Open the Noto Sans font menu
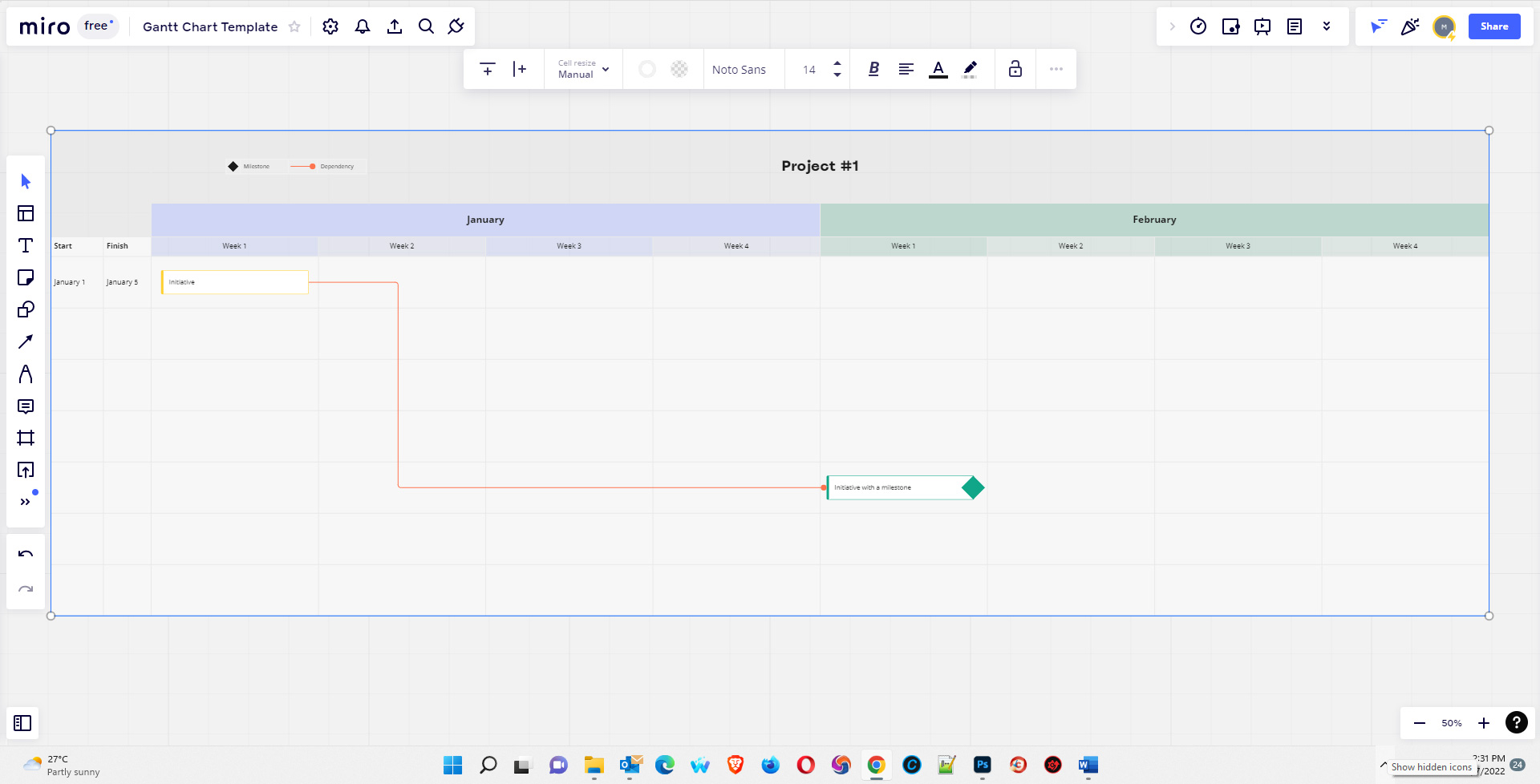 point(739,70)
